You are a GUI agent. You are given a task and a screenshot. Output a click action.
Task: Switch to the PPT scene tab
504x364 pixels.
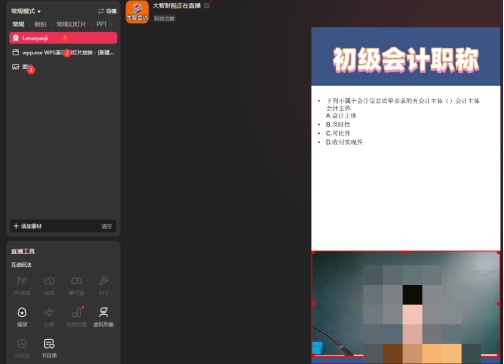(101, 24)
